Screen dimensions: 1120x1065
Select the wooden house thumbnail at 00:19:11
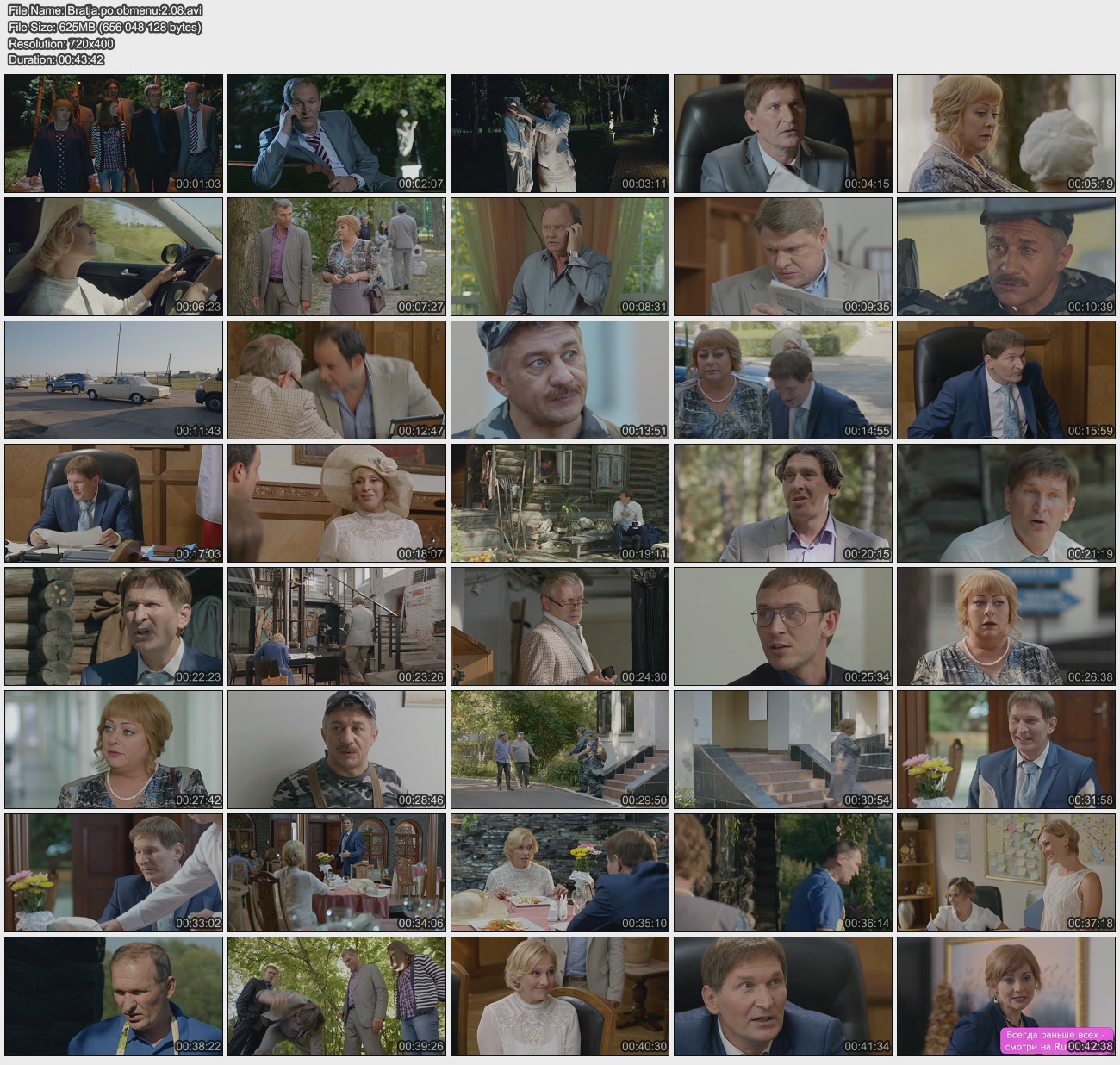pyautogui.click(x=560, y=503)
